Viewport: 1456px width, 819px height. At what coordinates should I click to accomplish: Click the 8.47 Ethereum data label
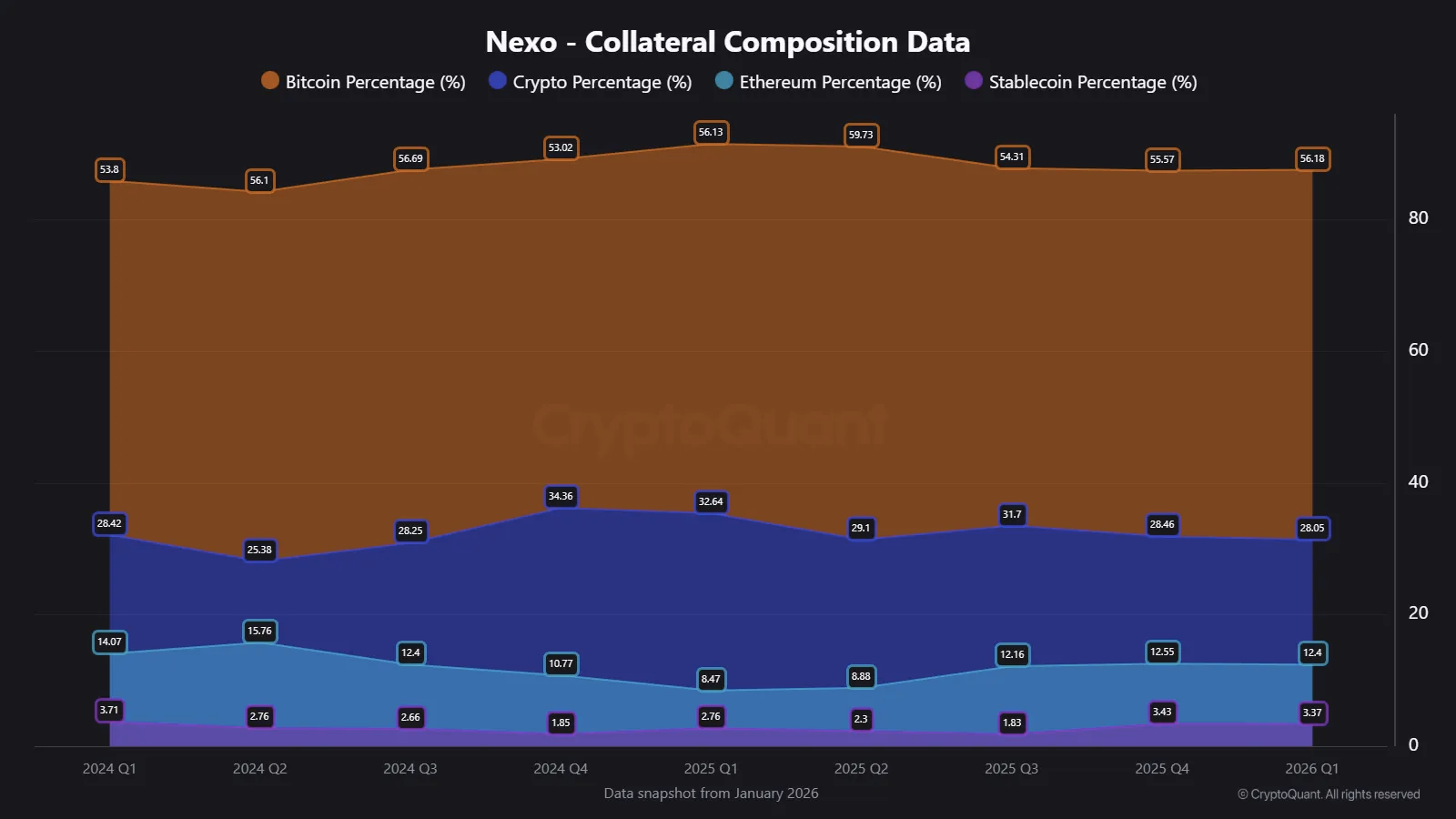[711, 679]
